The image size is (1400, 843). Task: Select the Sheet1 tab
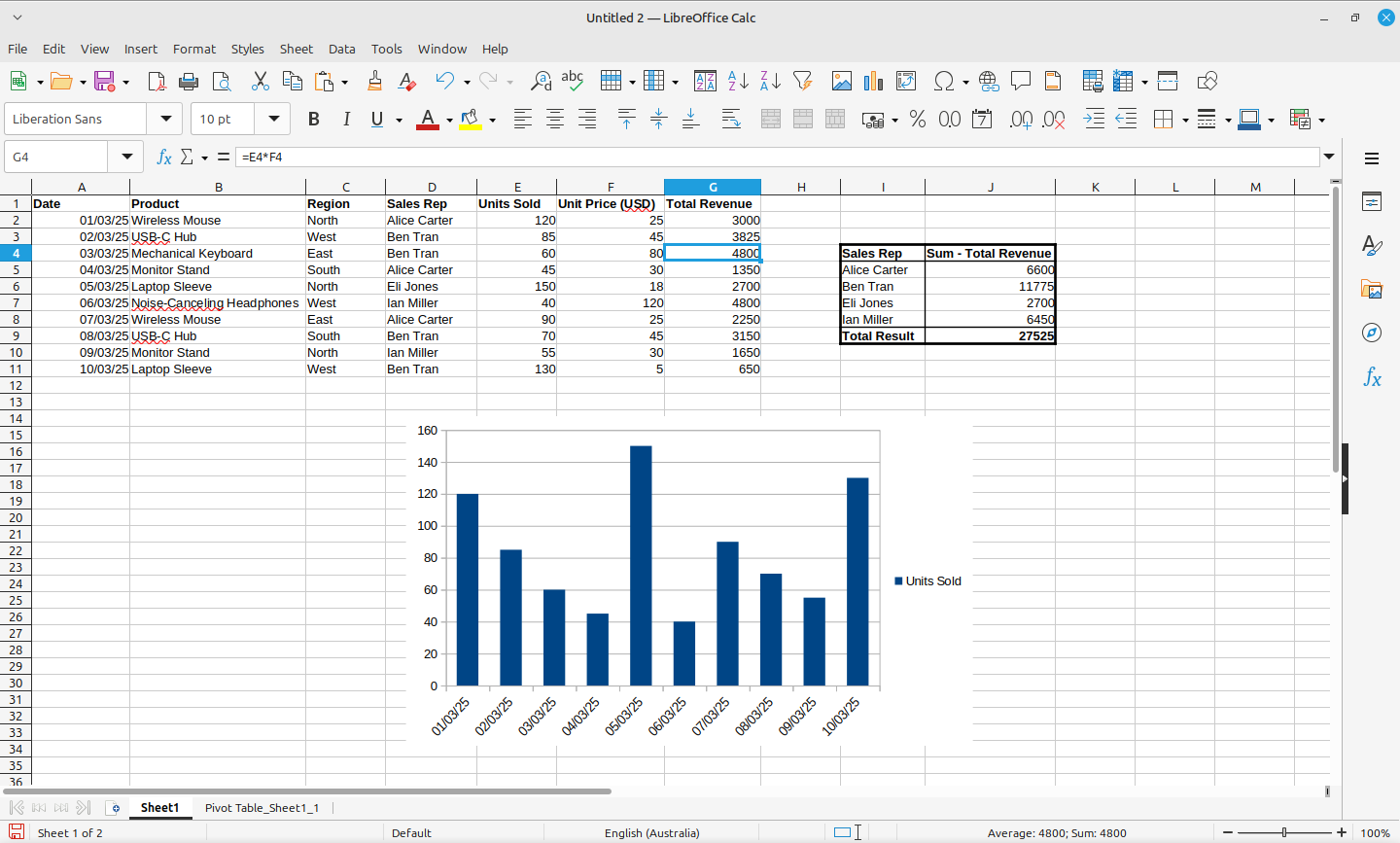point(159,807)
